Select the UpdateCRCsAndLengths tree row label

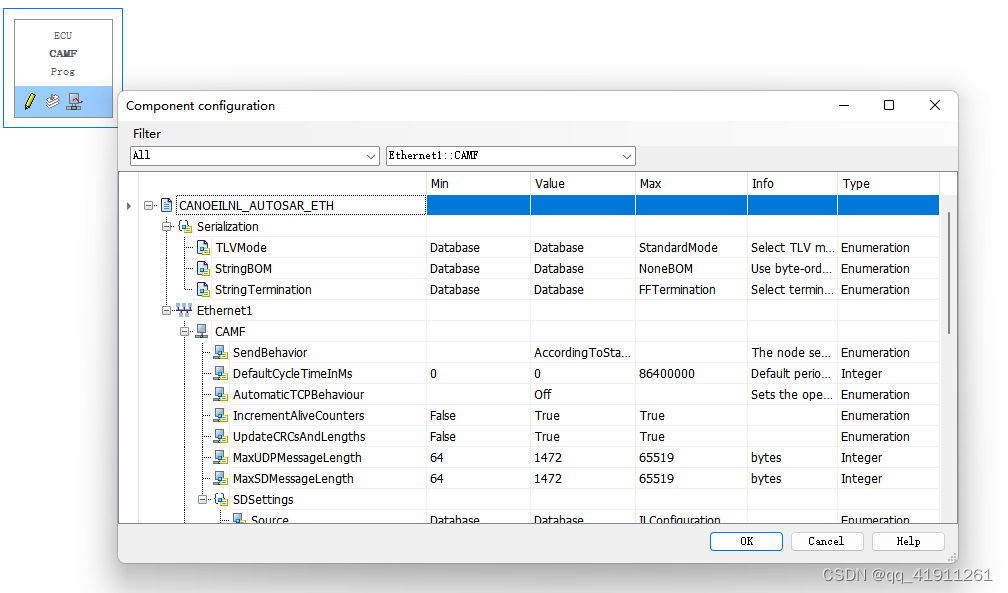click(x=299, y=437)
